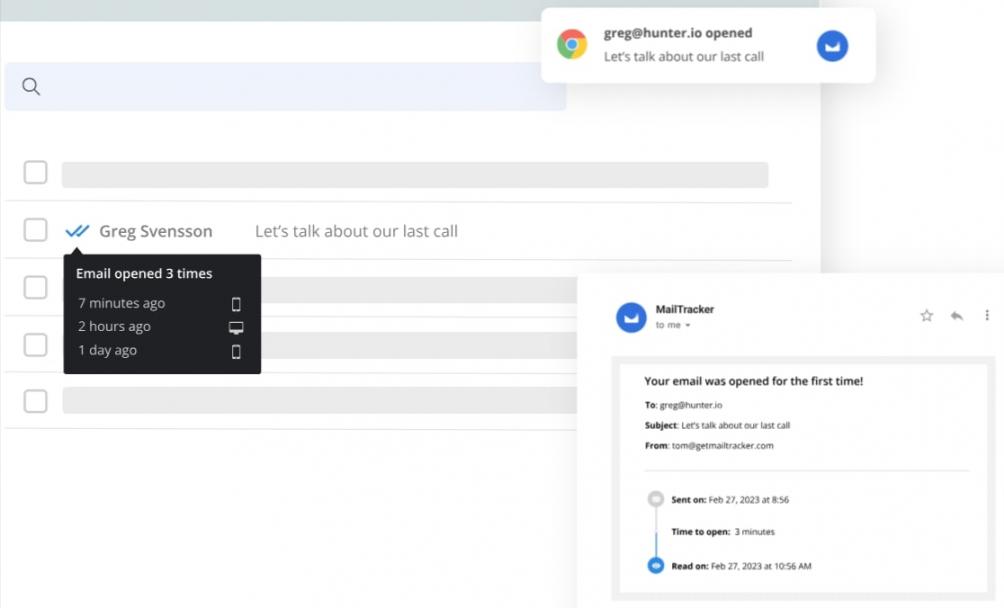Click 'Your email was opened for the first time!' heading
The image size is (1004, 608).
753,381
